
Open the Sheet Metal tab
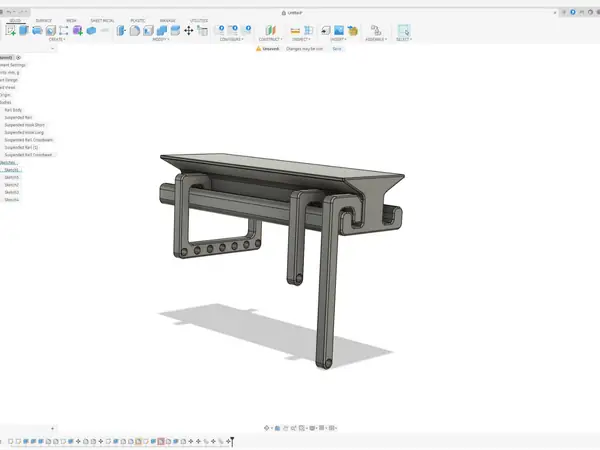[x=102, y=21]
